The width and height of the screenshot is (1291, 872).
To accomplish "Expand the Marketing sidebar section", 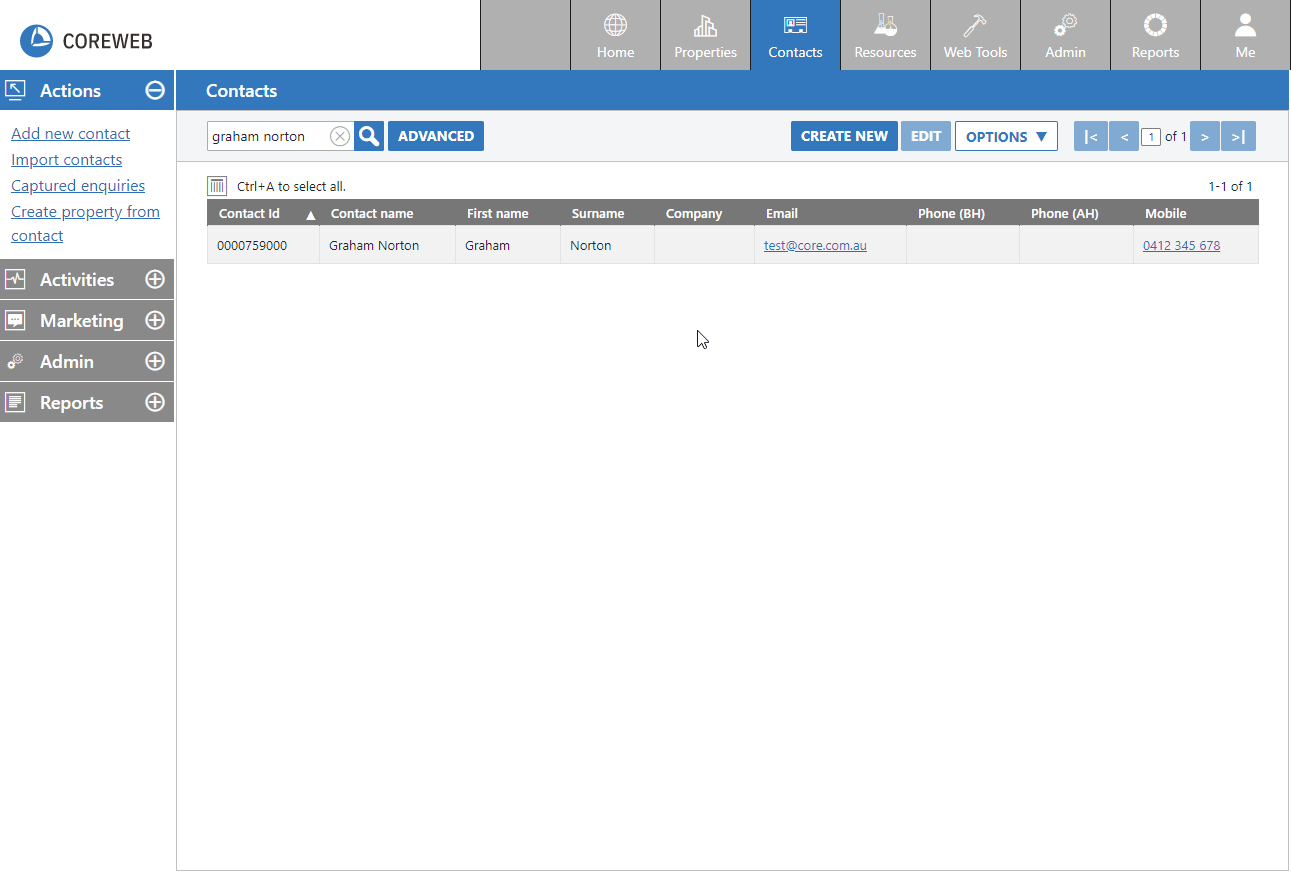I will 155,321.
